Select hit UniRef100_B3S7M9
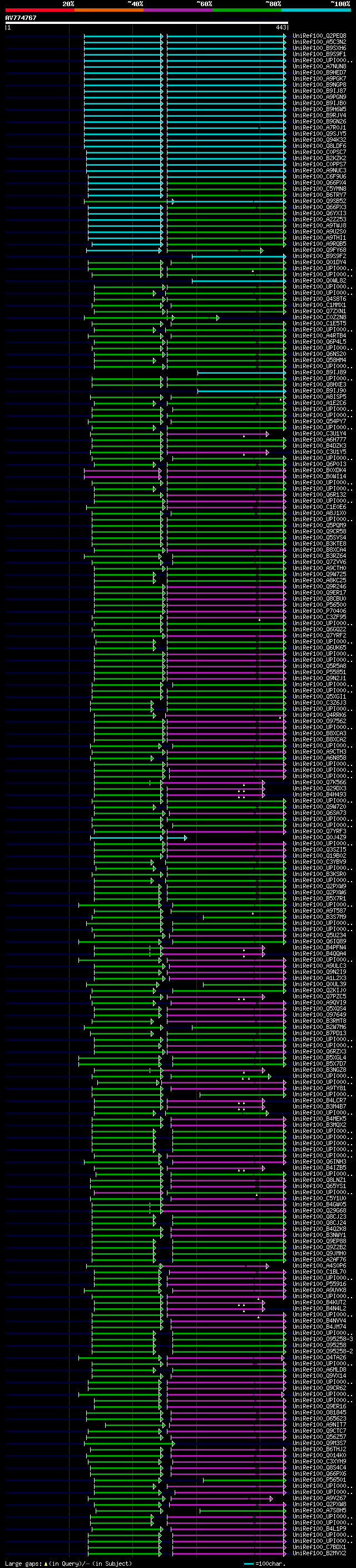The image size is (356, 1568). click(319, 917)
